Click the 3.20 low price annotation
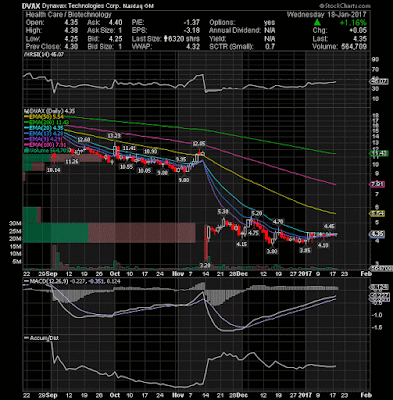Viewport: 393px width, 400px height. pos(205,266)
